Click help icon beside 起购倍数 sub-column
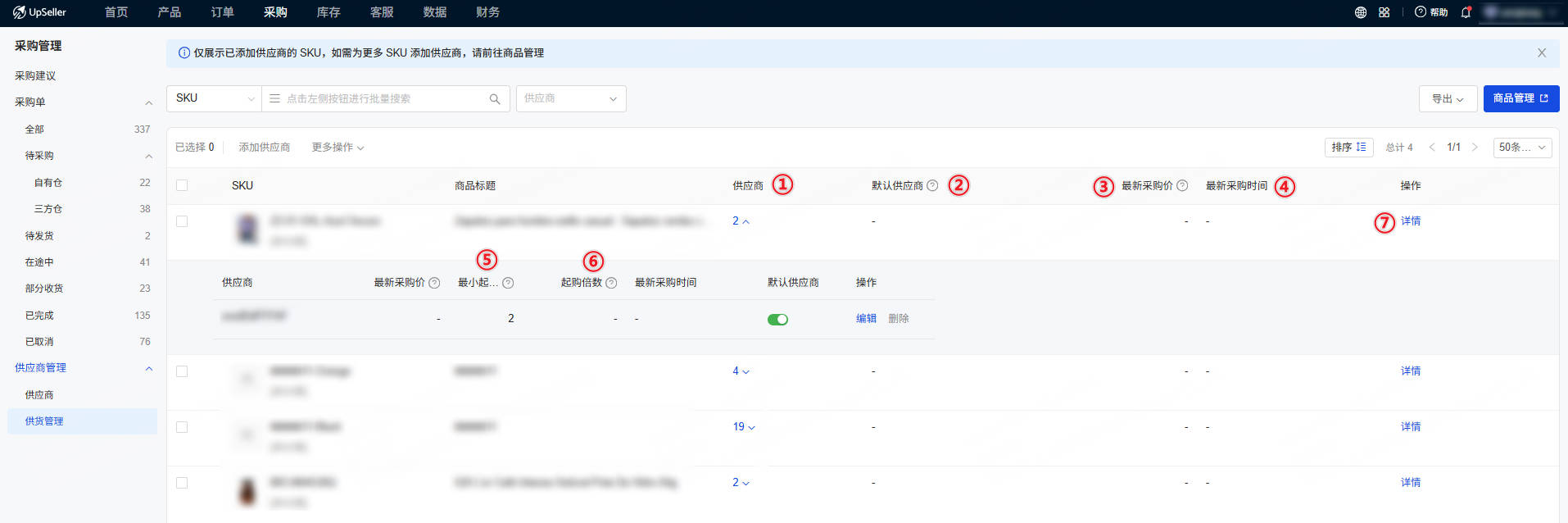This screenshot has height=523, width=1568. click(611, 283)
